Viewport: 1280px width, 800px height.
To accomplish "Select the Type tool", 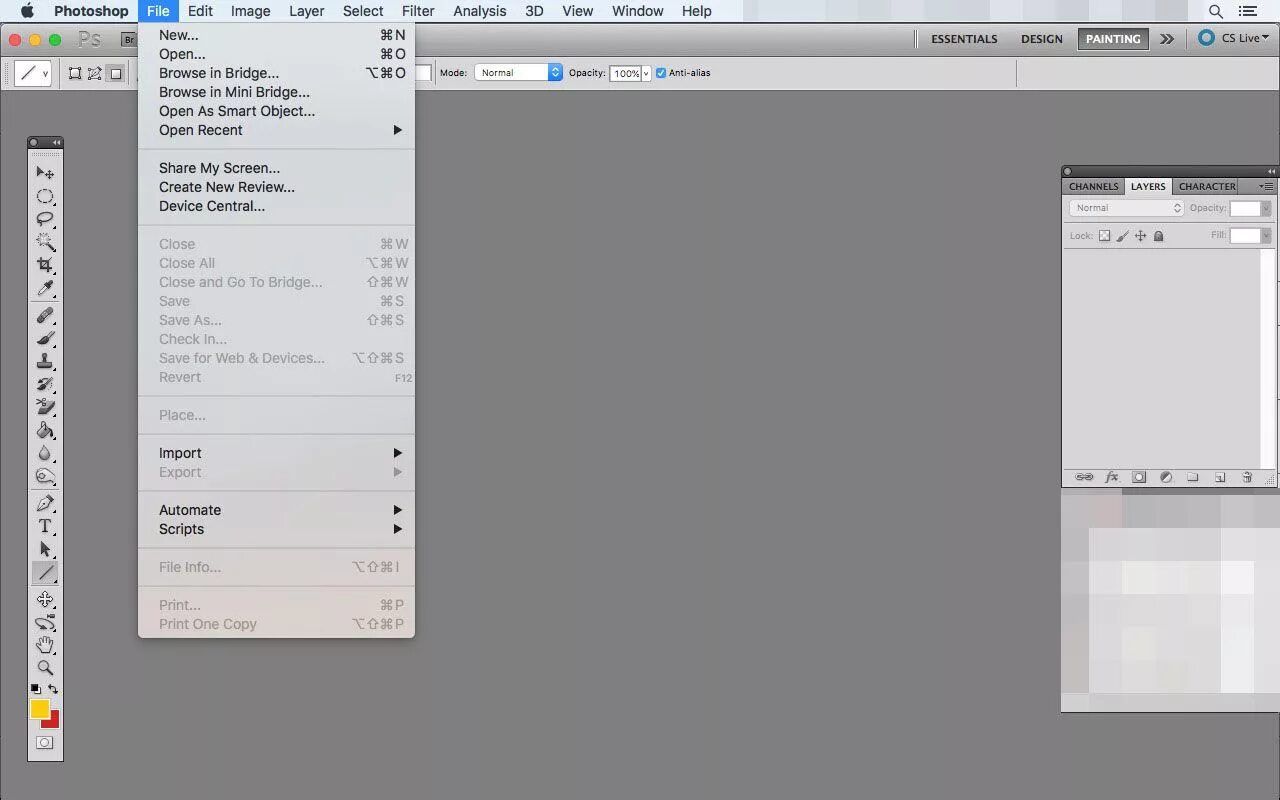I will coord(45,526).
